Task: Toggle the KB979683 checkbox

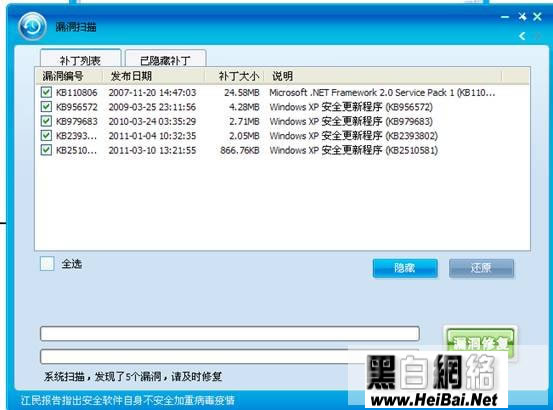Action: [x=46, y=121]
